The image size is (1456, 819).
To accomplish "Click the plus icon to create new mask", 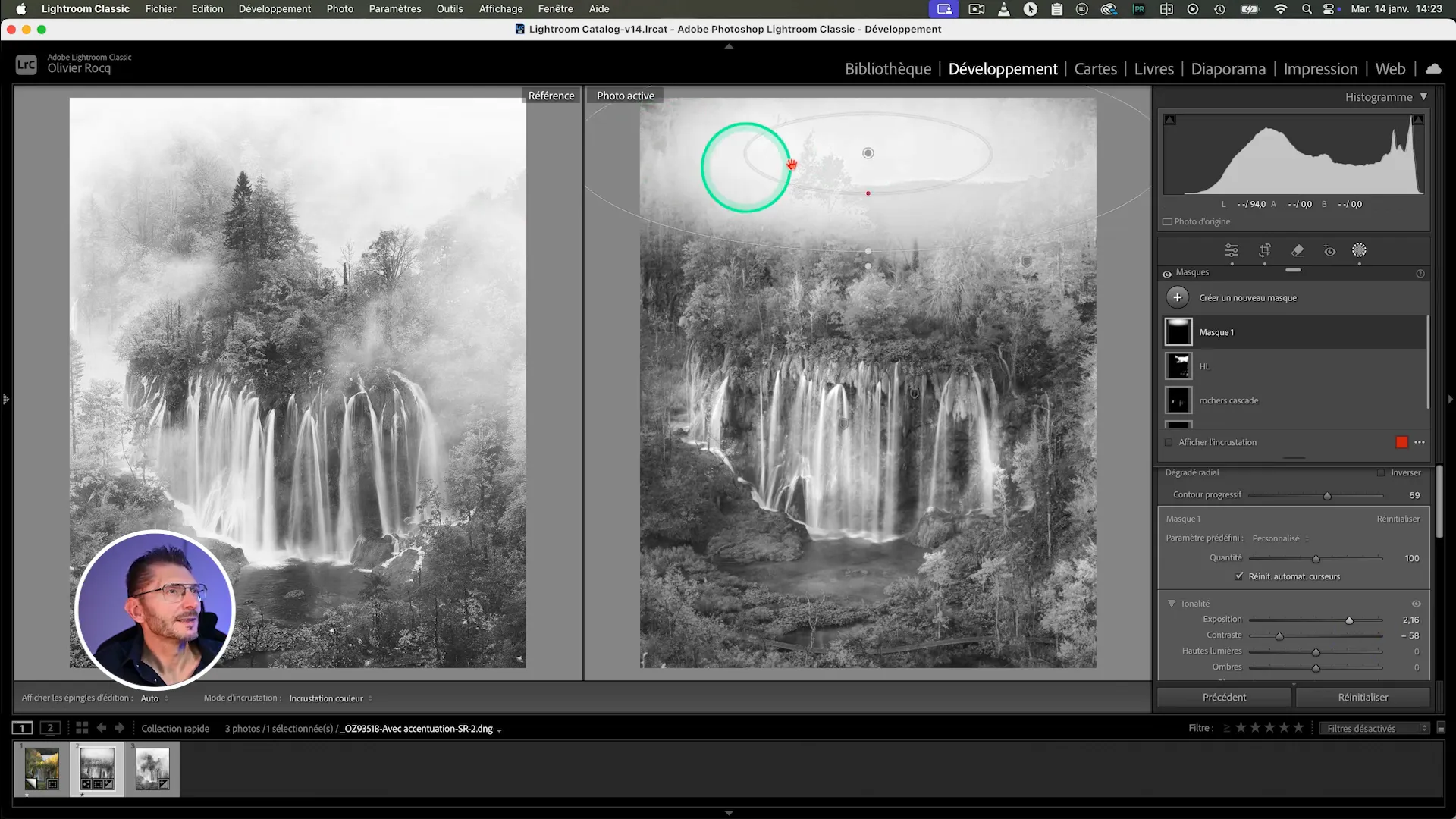I will [x=1177, y=297].
